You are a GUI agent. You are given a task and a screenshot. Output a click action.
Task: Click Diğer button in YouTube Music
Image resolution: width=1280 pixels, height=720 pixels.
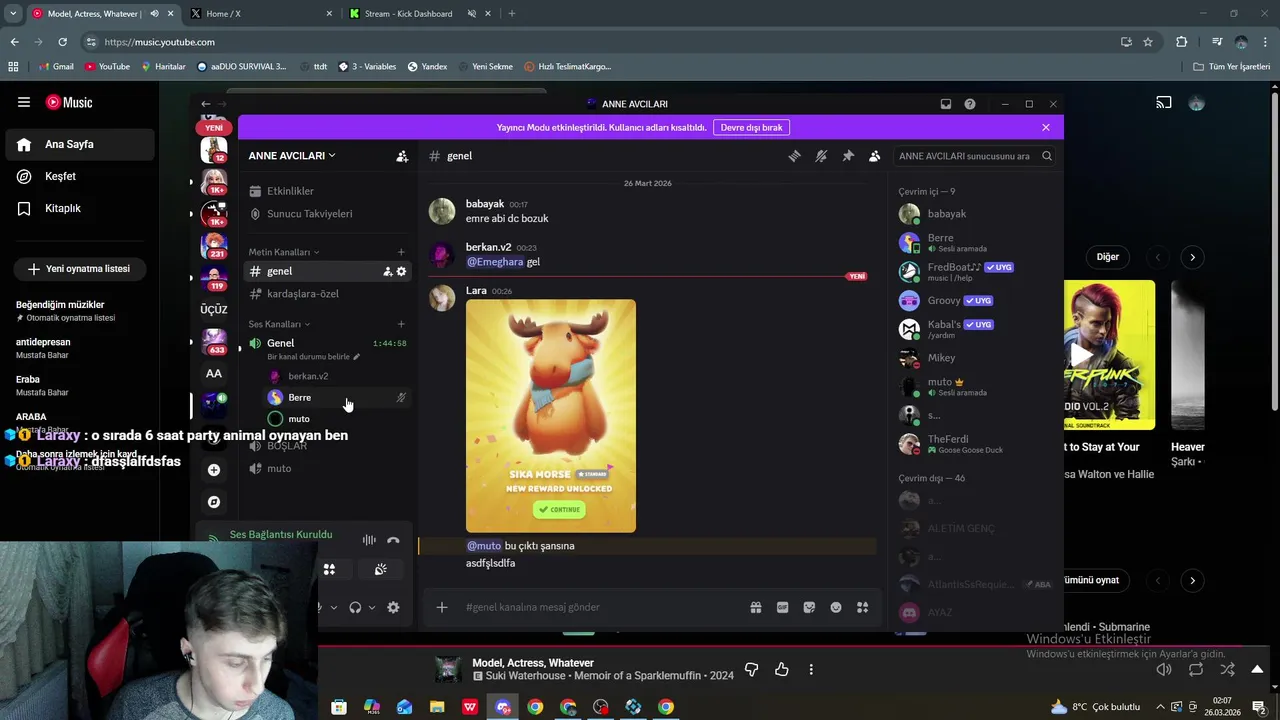[1108, 257]
